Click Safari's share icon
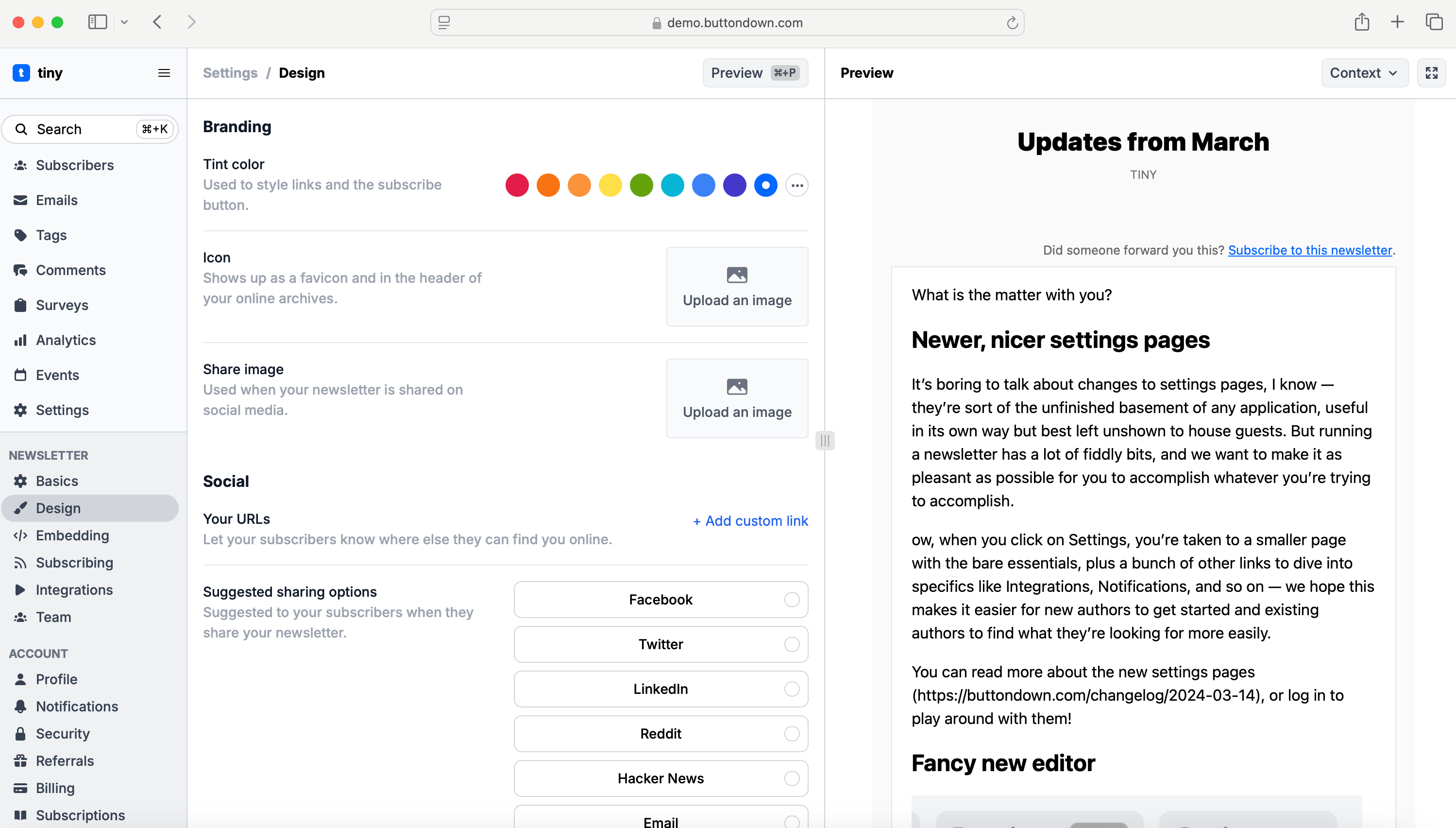This screenshot has height=828, width=1456. coord(1361,22)
